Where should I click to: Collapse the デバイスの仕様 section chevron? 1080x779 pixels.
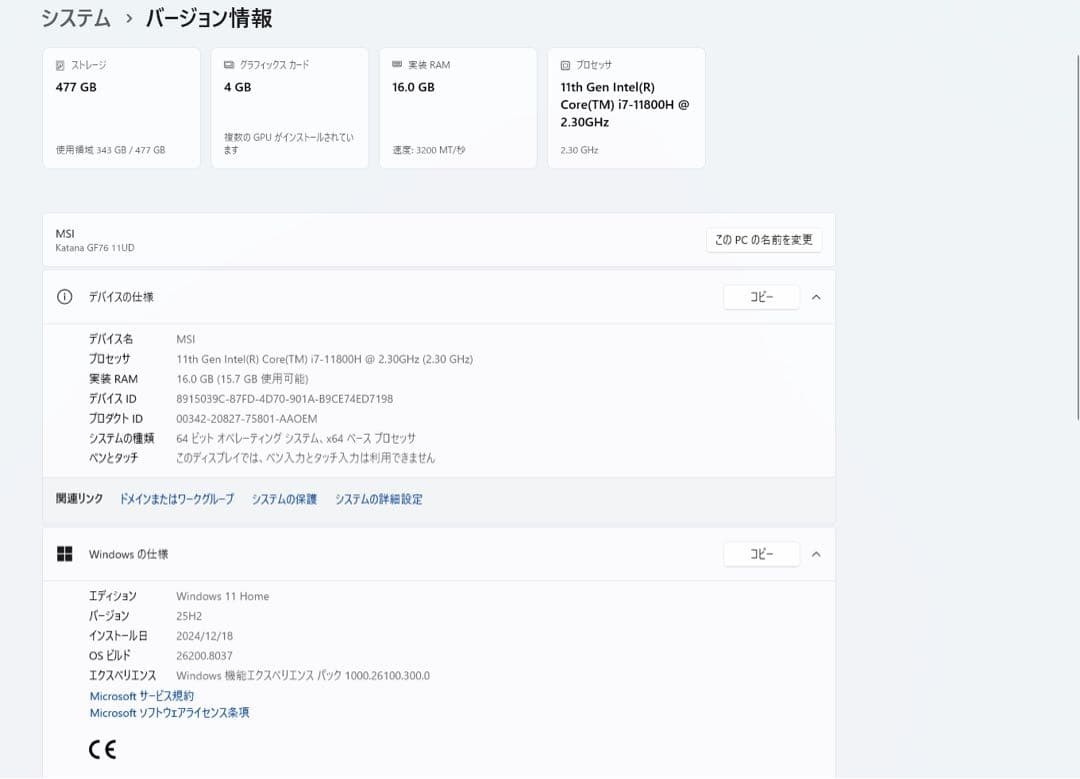[x=816, y=297]
